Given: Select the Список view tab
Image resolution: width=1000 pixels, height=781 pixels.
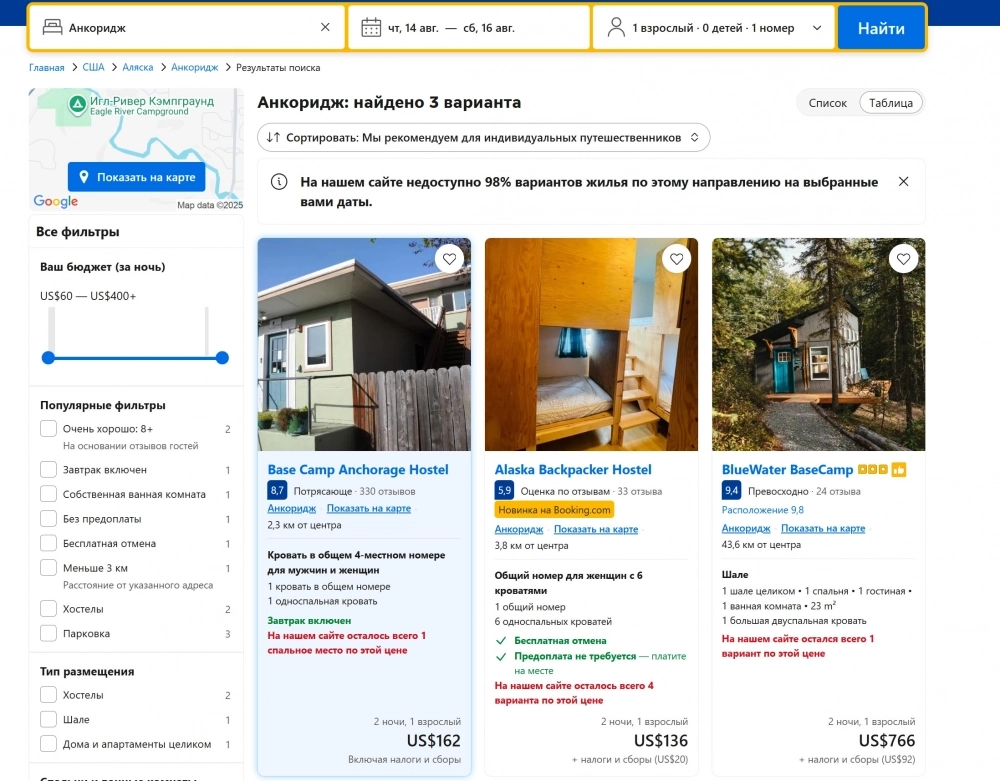Looking at the screenshot, I should pos(828,102).
